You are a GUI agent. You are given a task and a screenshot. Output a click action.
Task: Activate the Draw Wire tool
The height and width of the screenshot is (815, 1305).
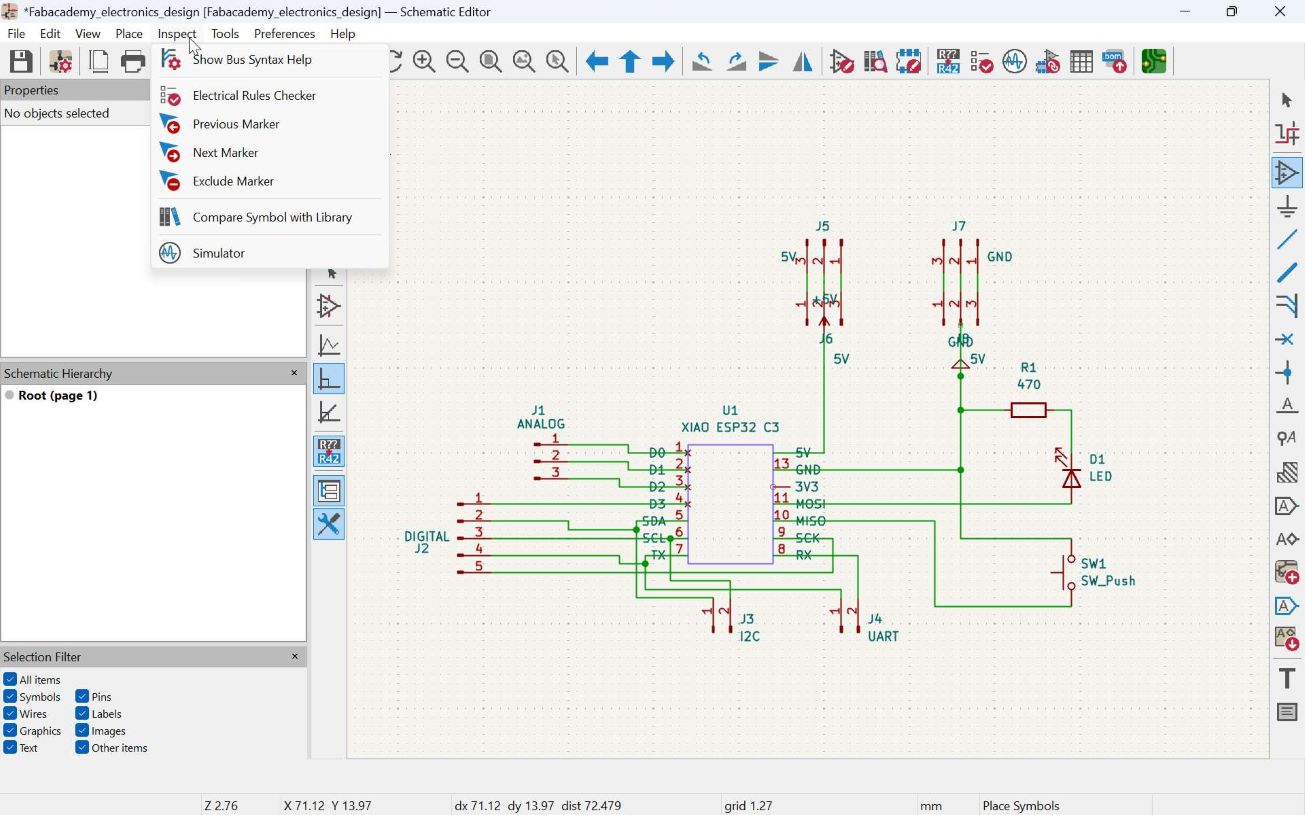1287,240
